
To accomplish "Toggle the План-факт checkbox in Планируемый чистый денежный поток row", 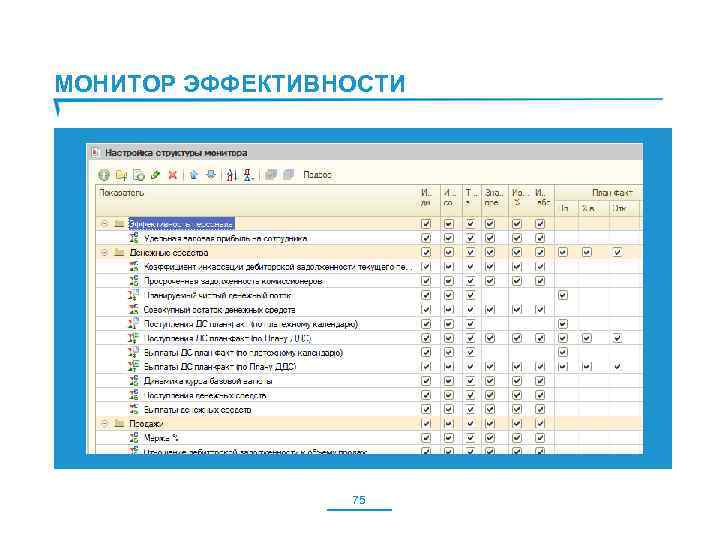I will point(563,295).
